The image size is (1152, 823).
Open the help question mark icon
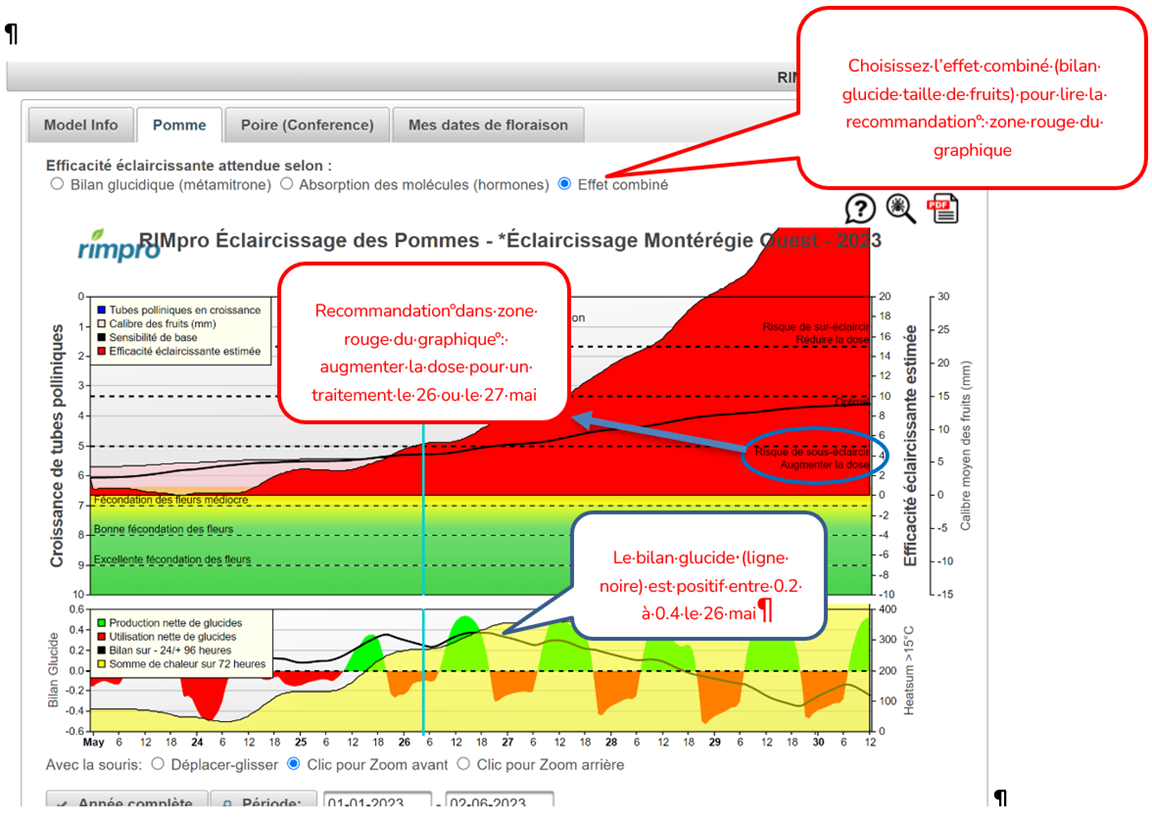[860, 209]
